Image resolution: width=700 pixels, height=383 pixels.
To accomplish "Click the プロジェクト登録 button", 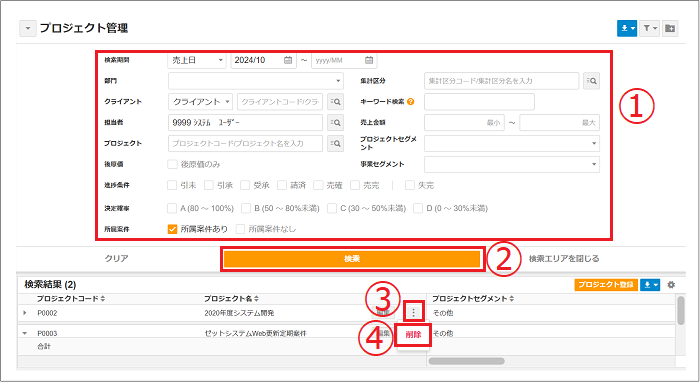I will [606, 284].
